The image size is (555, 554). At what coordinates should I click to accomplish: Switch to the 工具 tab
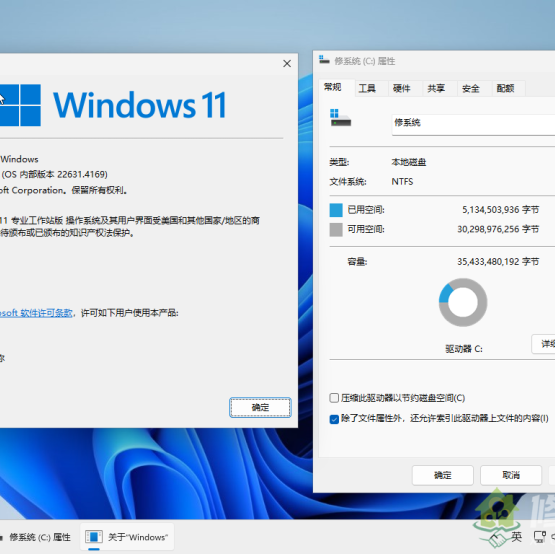pos(367,88)
